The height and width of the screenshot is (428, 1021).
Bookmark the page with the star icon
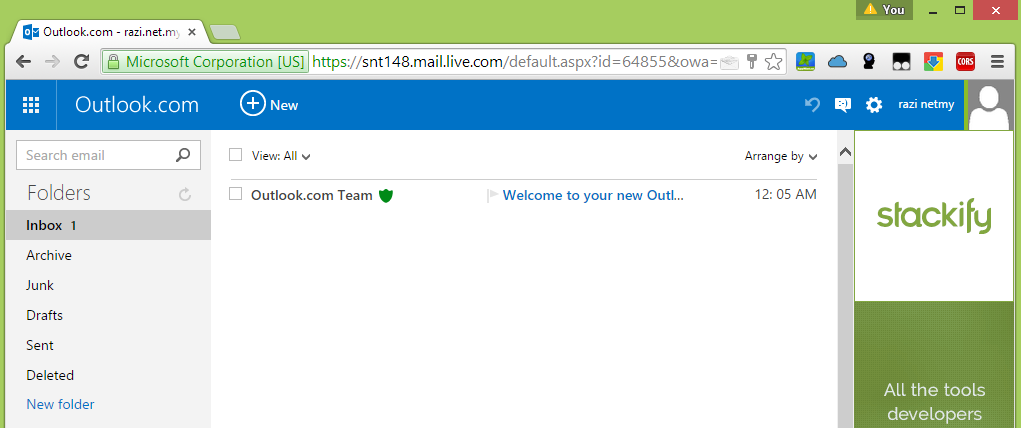[773, 62]
